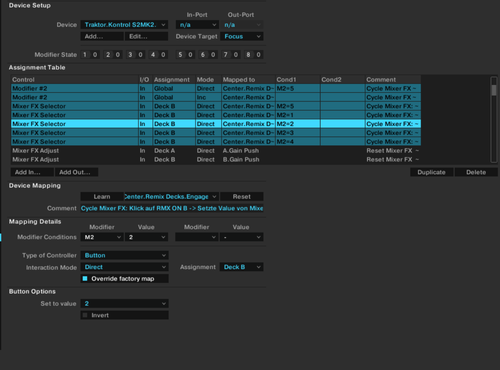Open the In-Port dropdown
This screenshot has width=500, height=370.
click(x=197, y=25)
